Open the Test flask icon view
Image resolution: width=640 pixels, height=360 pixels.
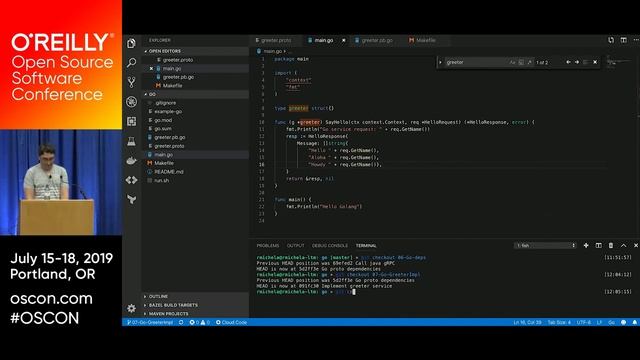click(x=131, y=141)
